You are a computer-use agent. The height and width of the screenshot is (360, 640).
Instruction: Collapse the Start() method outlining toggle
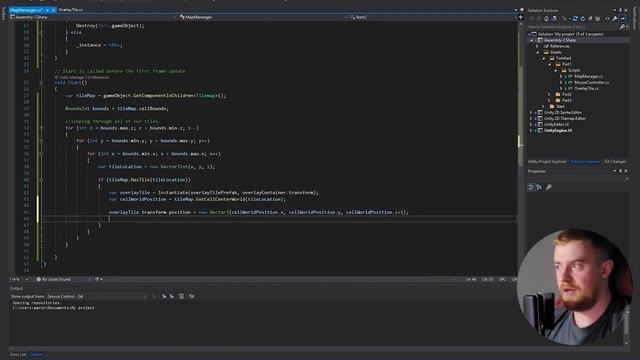point(41,83)
